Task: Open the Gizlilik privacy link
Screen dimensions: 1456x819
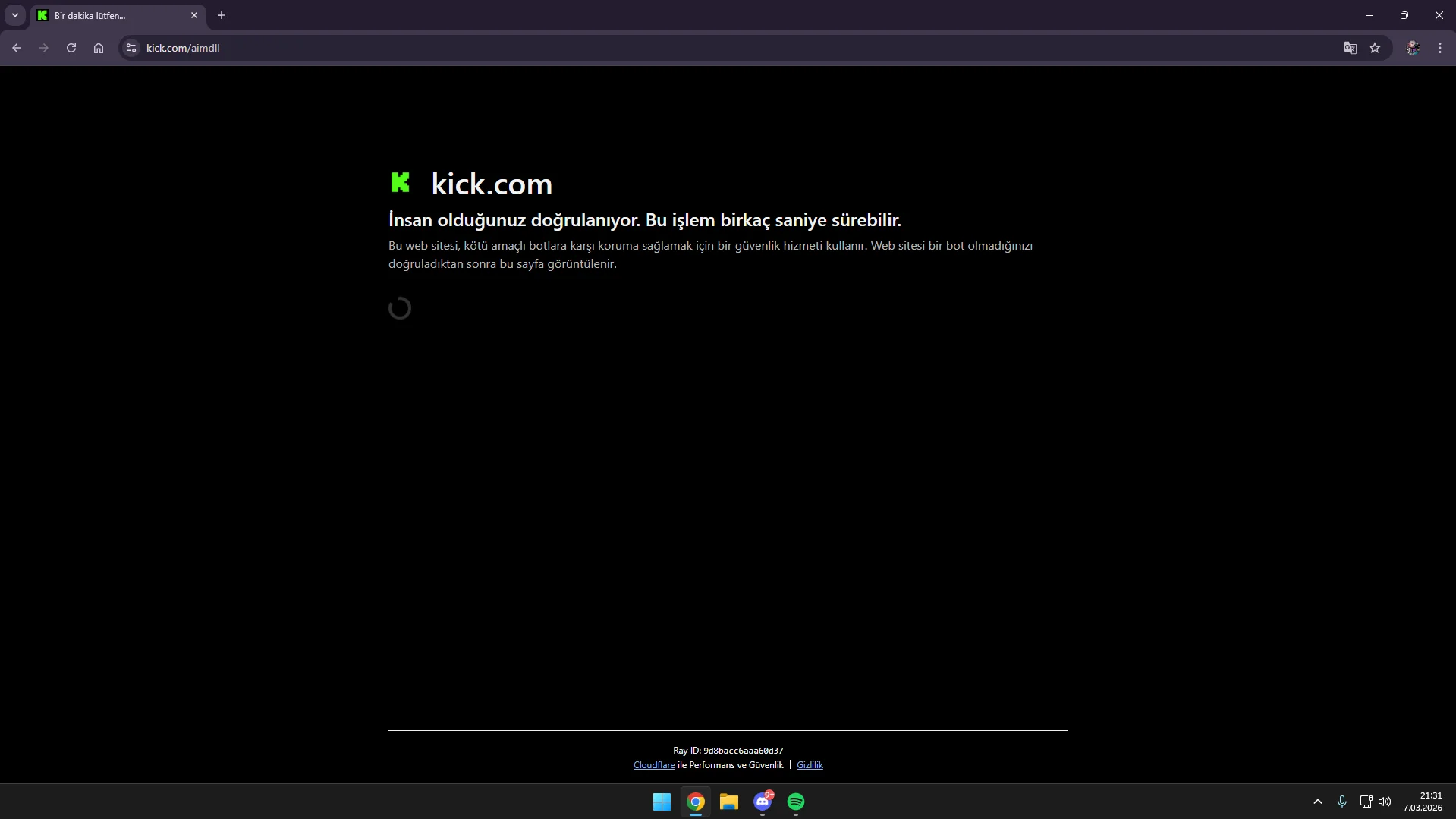Action: tap(810, 765)
